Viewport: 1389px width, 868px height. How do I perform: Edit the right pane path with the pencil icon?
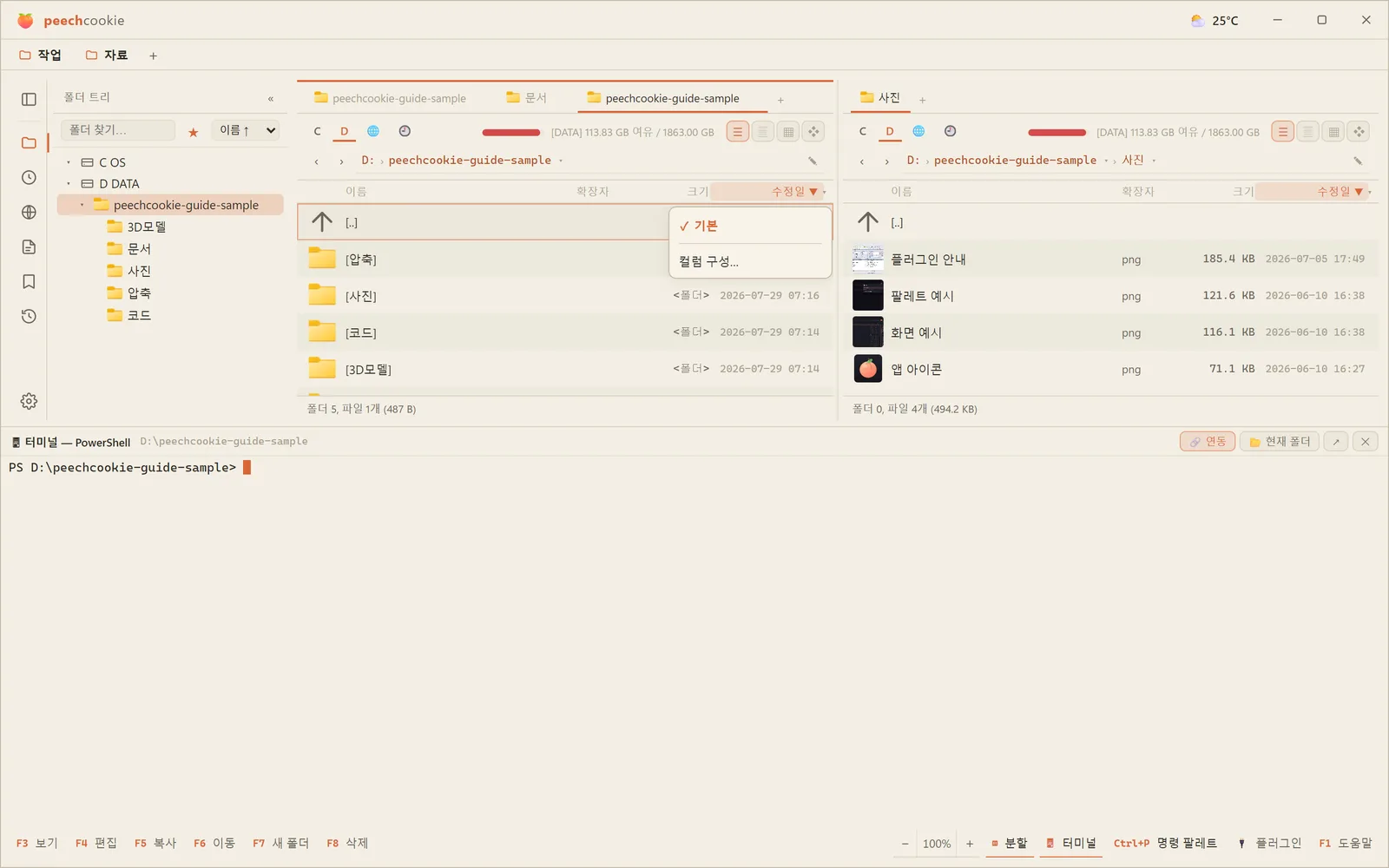point(1358,161)
